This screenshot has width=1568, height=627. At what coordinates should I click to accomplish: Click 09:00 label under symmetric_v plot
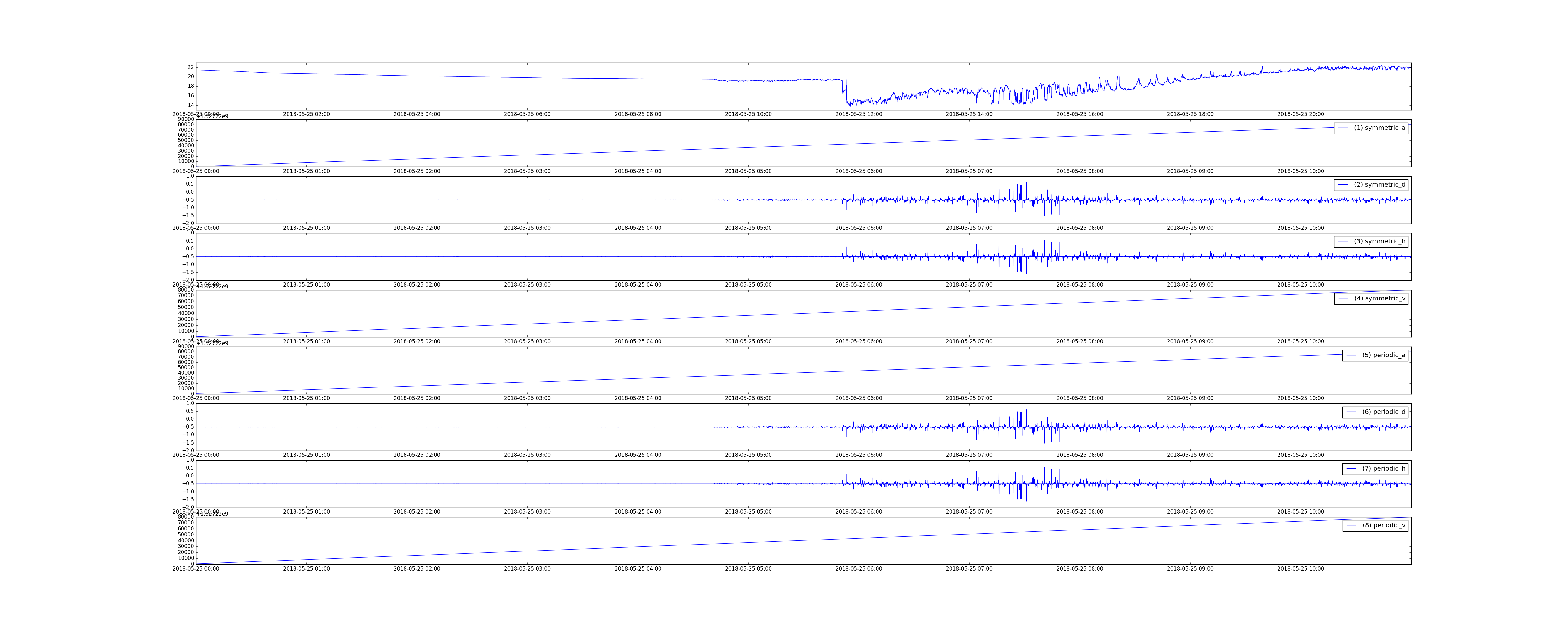tap(1190, 341)
